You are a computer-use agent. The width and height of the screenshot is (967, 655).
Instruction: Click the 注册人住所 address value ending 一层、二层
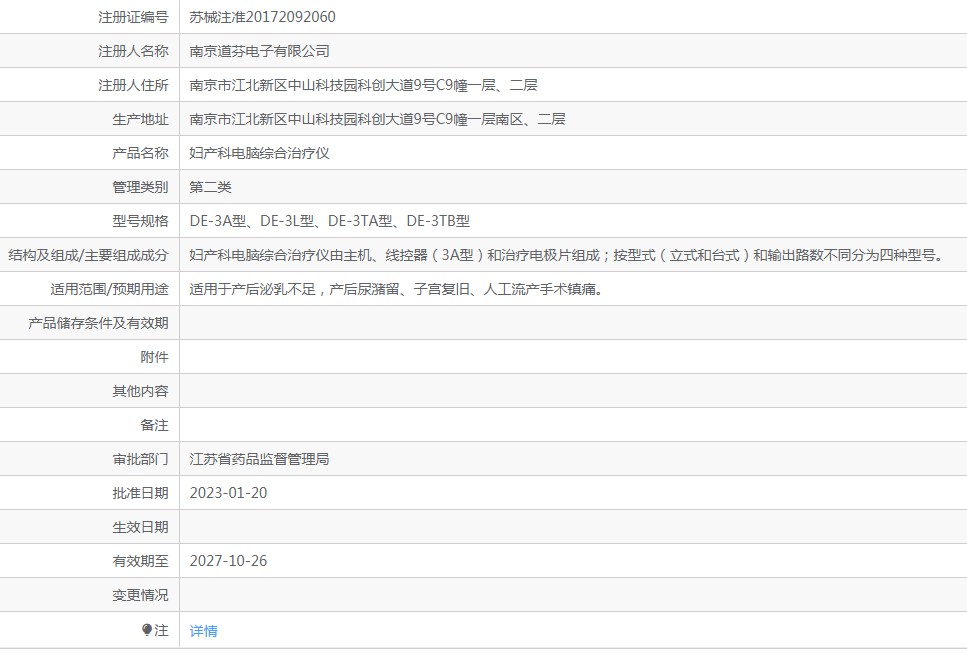point(363,85)
